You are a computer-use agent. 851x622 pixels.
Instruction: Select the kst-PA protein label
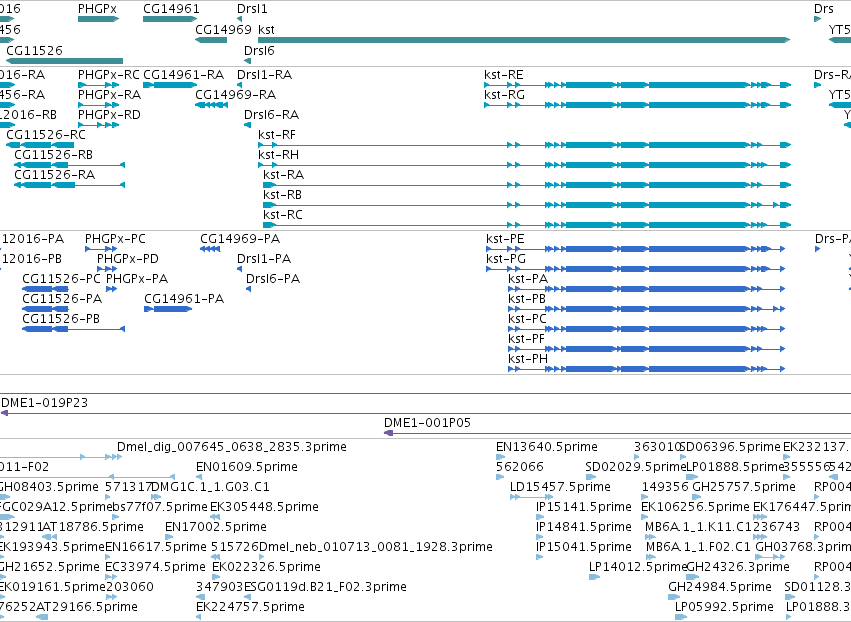(528, 280)
